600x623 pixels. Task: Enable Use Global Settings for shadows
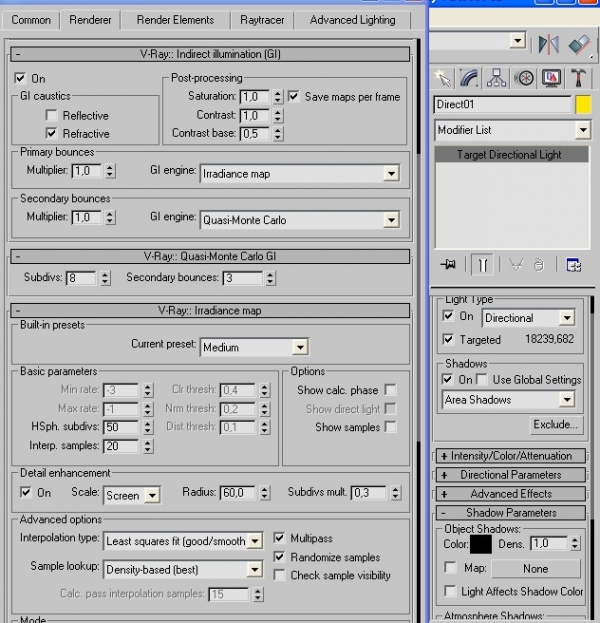click(482, 379)
